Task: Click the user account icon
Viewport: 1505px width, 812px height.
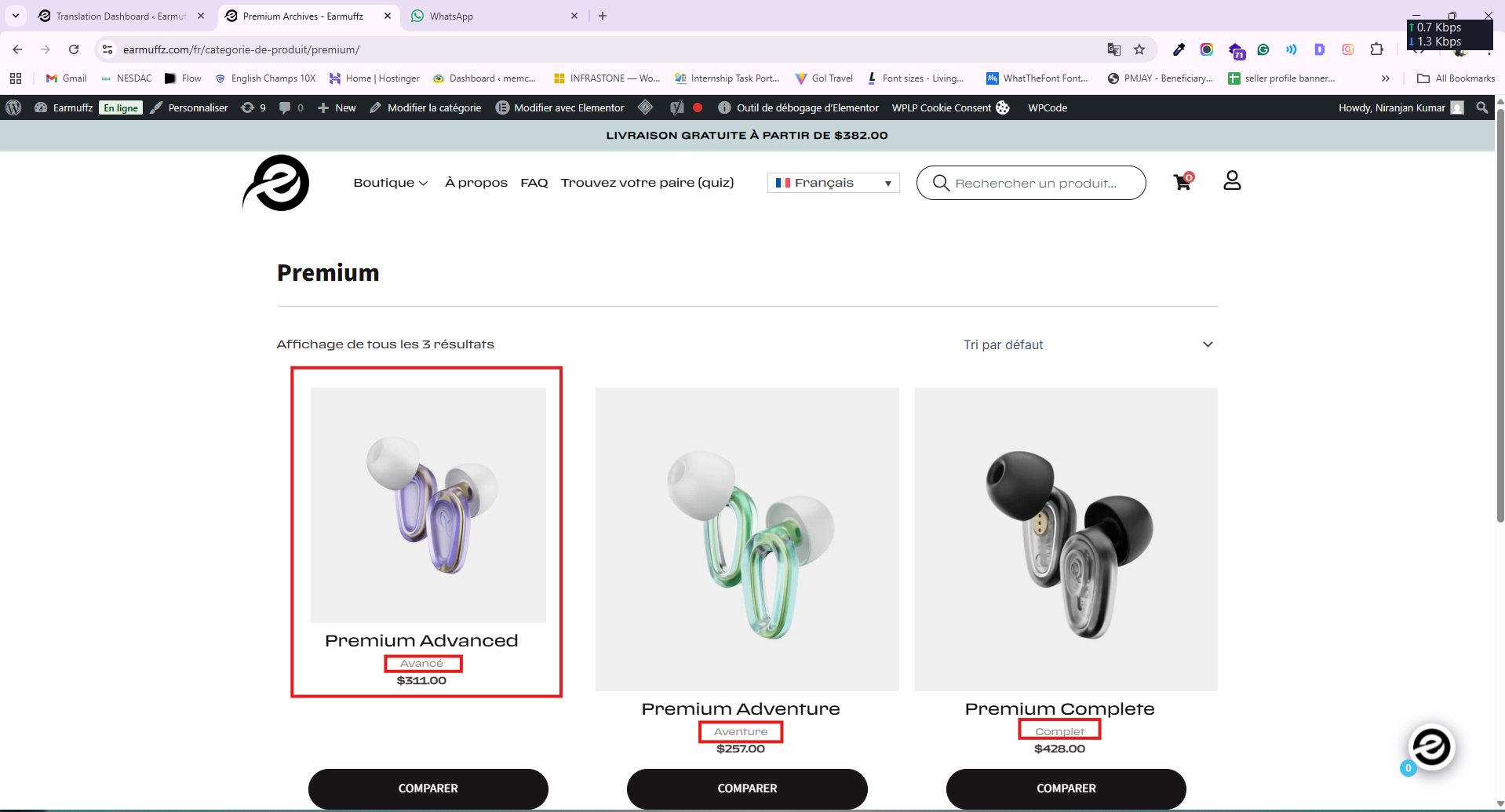Action: pyautogui.click(x=1232, y=181)
